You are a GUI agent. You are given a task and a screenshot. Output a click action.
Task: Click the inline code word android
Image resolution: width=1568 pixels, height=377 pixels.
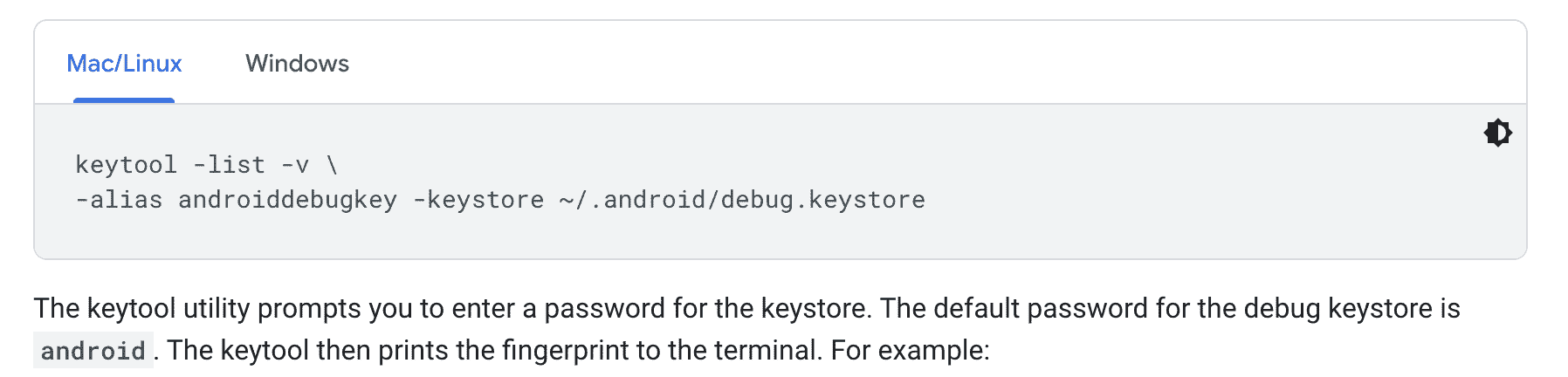(93, 351)
